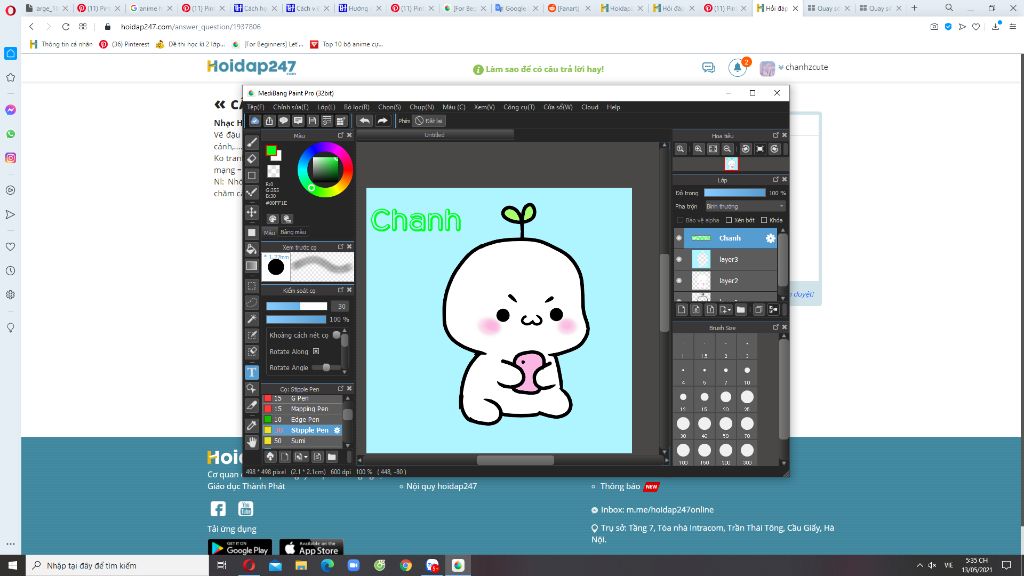Select the Eraser tool

[251, 159]
